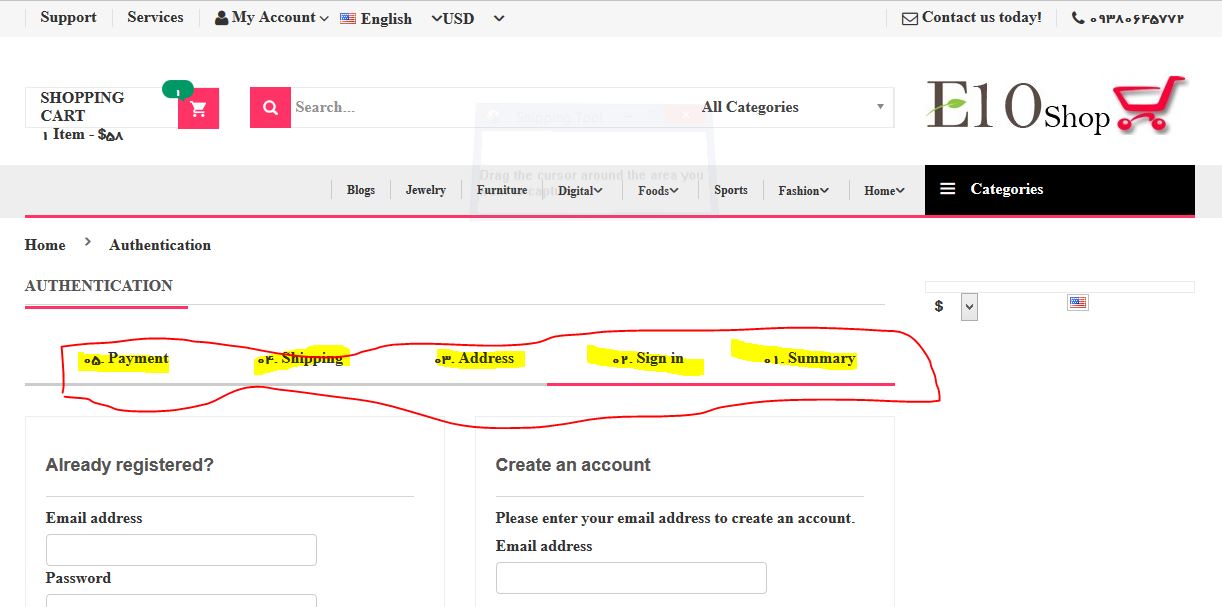The height and width of the screenshot is (607, 1222).
Task: Click the E10 Shop logo
Action: (x=1056, y=105)
